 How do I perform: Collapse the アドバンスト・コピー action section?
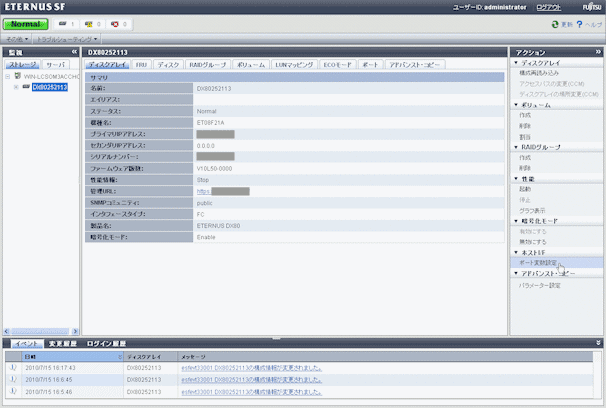tap(516, 273)
